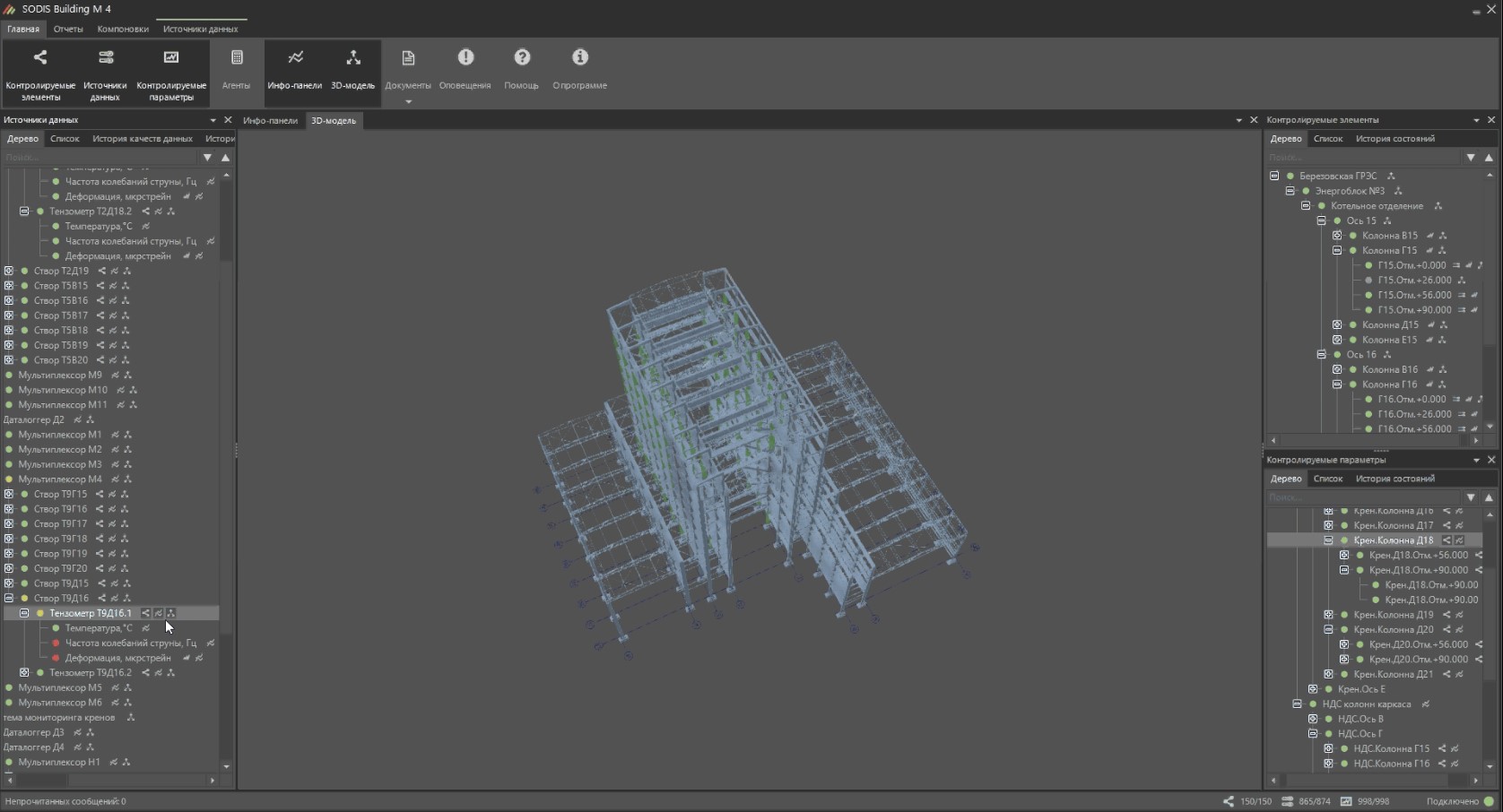
Task: Open Список tab in Контролируемые элементы
Action: (1328, 139)
